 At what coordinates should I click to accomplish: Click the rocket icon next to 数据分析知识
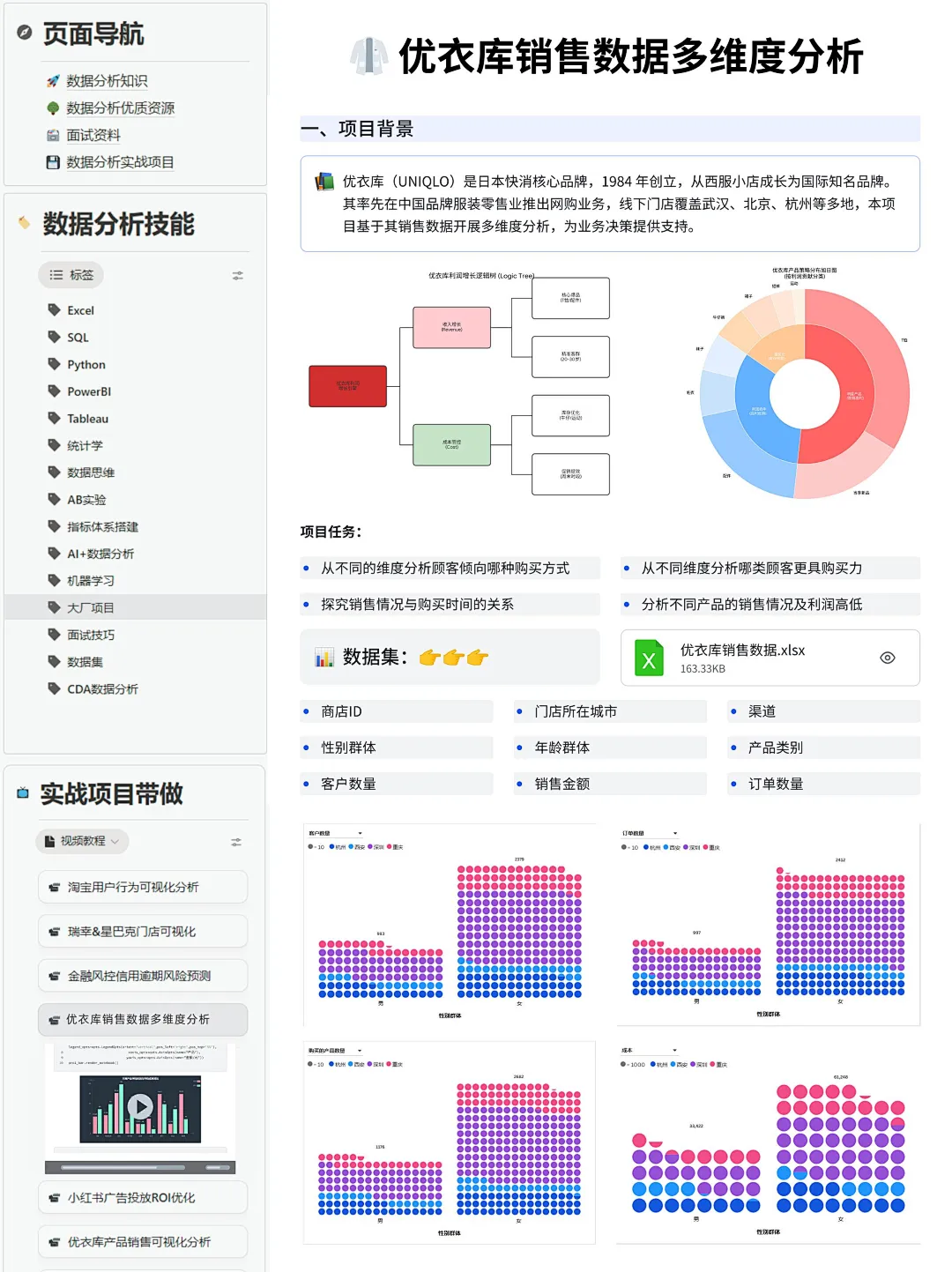[53, 81]
